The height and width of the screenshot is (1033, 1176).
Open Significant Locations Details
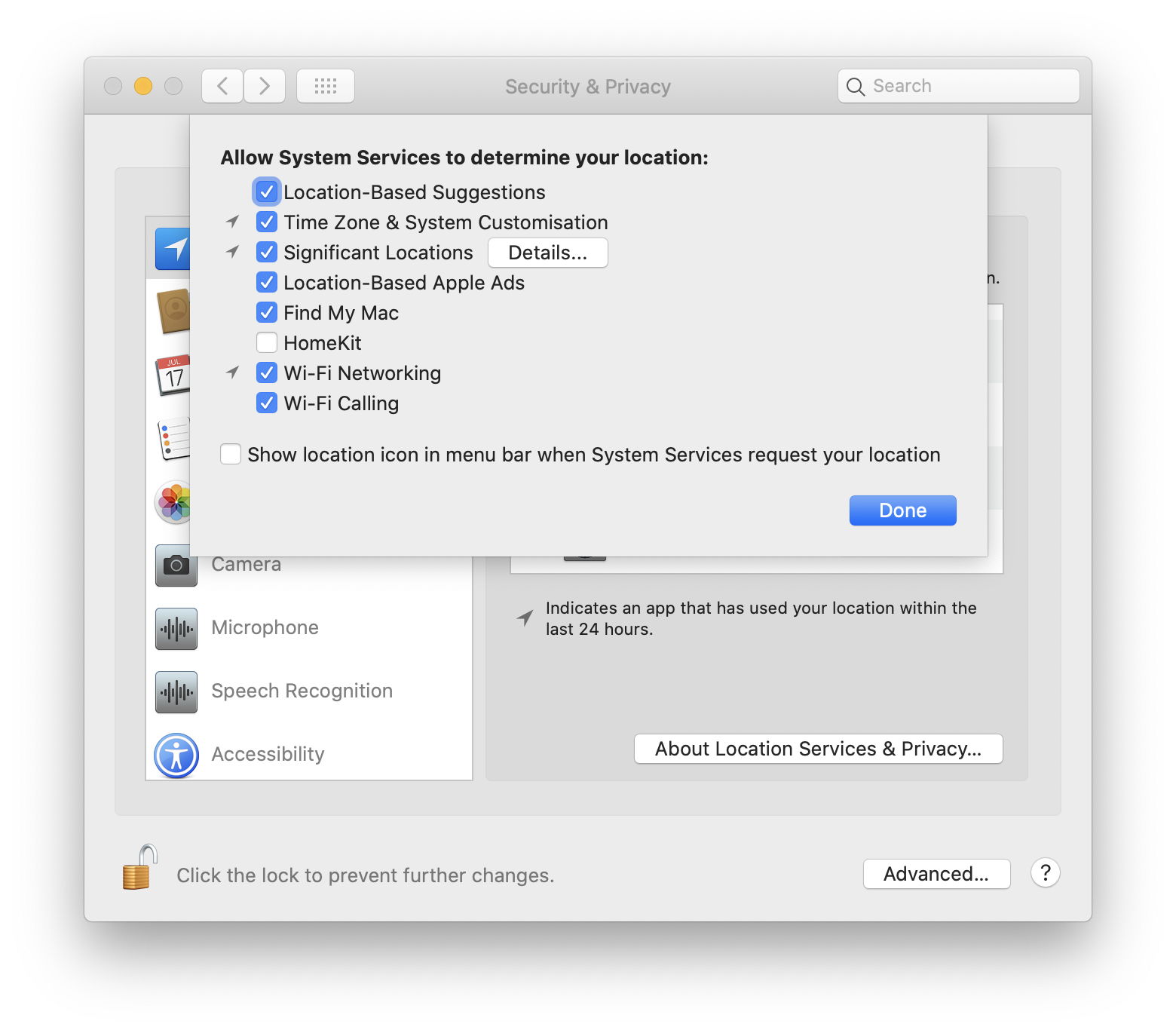[547, 253]
